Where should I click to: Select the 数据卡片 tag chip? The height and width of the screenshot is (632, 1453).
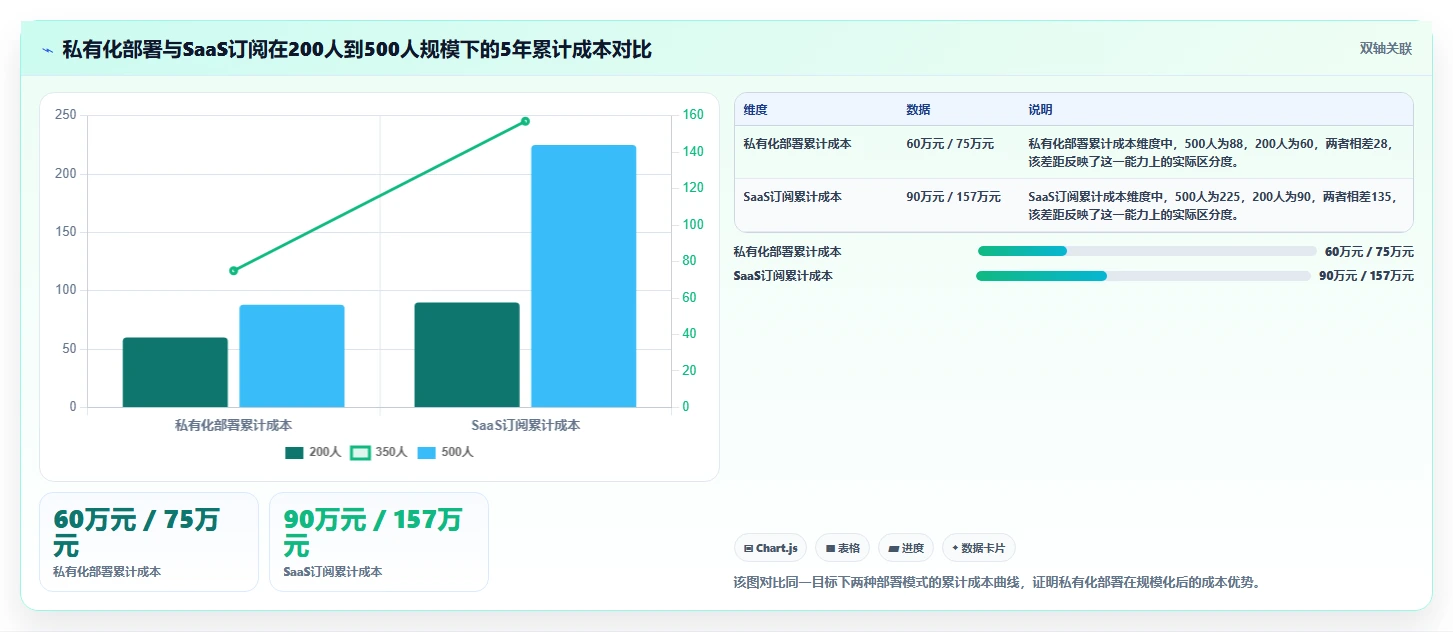coord(979,548)
